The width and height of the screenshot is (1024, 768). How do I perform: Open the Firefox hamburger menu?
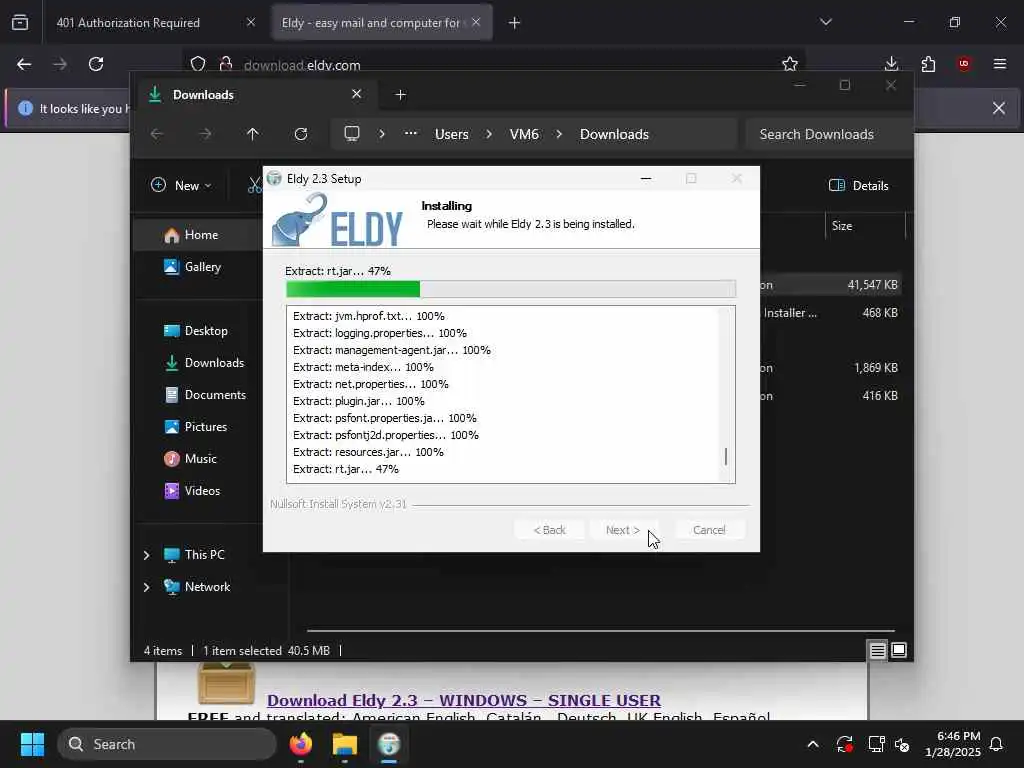pos(999,64)
